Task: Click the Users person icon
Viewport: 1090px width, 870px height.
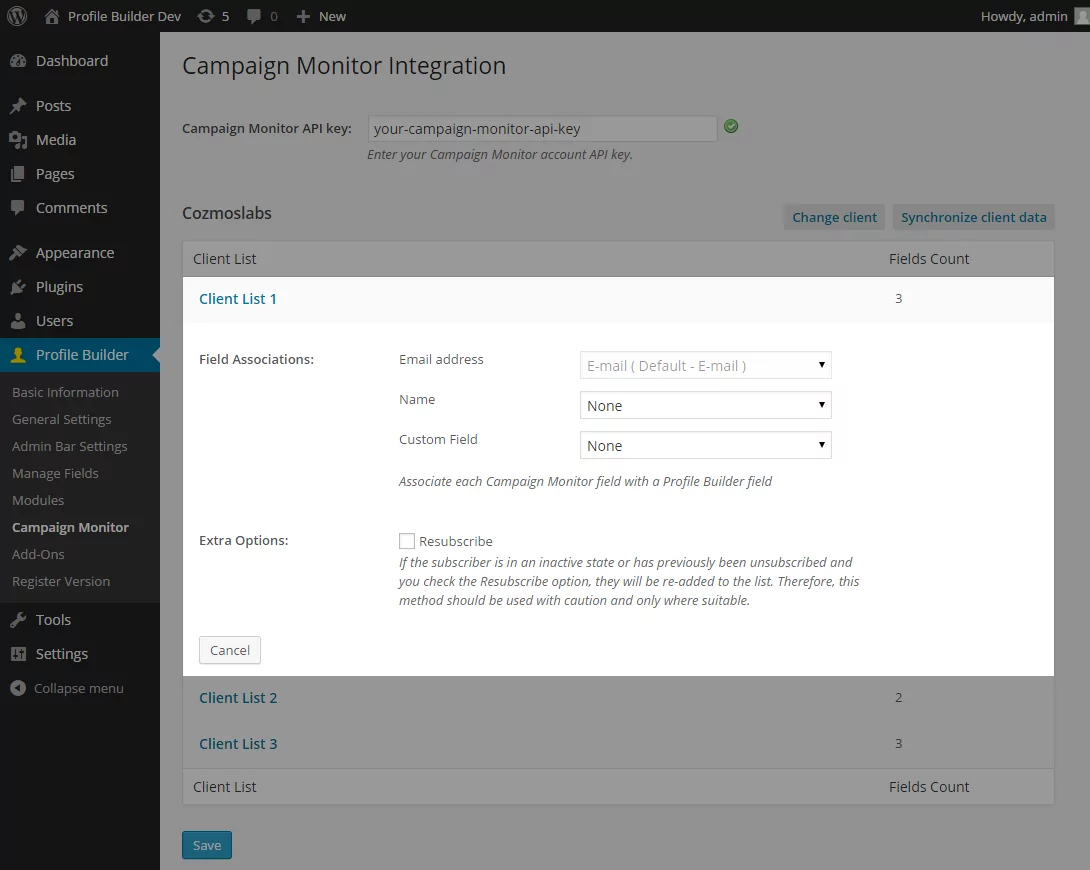Action: coord(18,321)
